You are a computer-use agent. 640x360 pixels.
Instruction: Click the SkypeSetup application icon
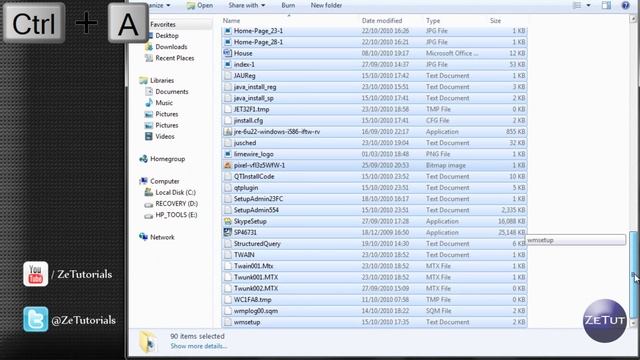click(228, 221)
